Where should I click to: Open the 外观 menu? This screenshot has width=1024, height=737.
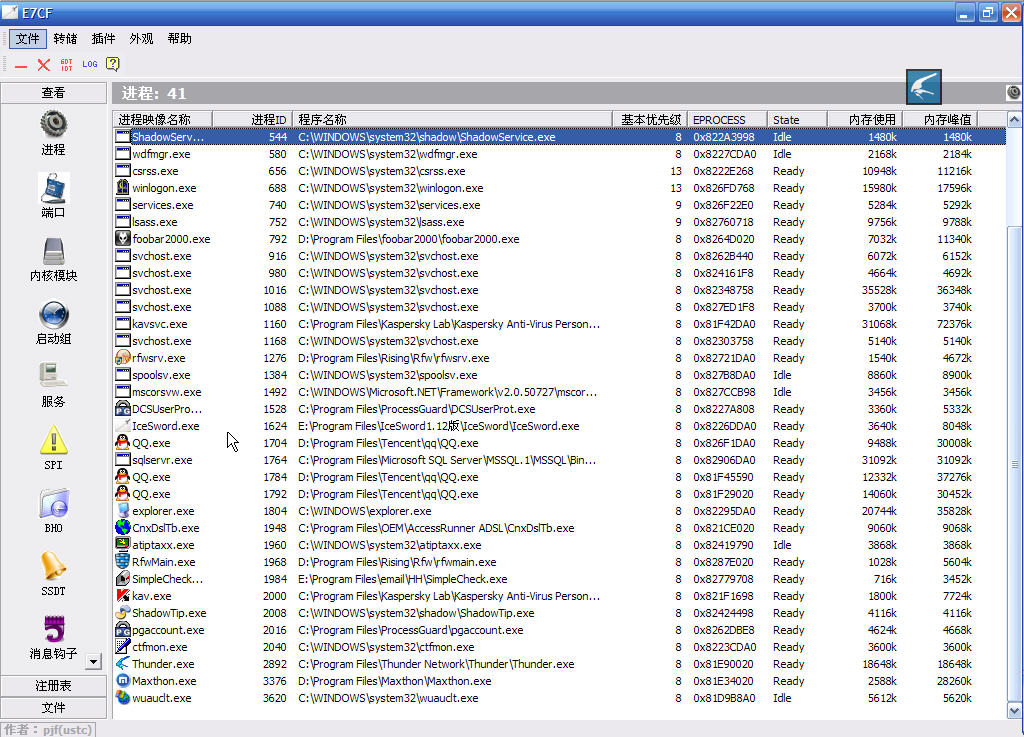click(x=141, y=39)
